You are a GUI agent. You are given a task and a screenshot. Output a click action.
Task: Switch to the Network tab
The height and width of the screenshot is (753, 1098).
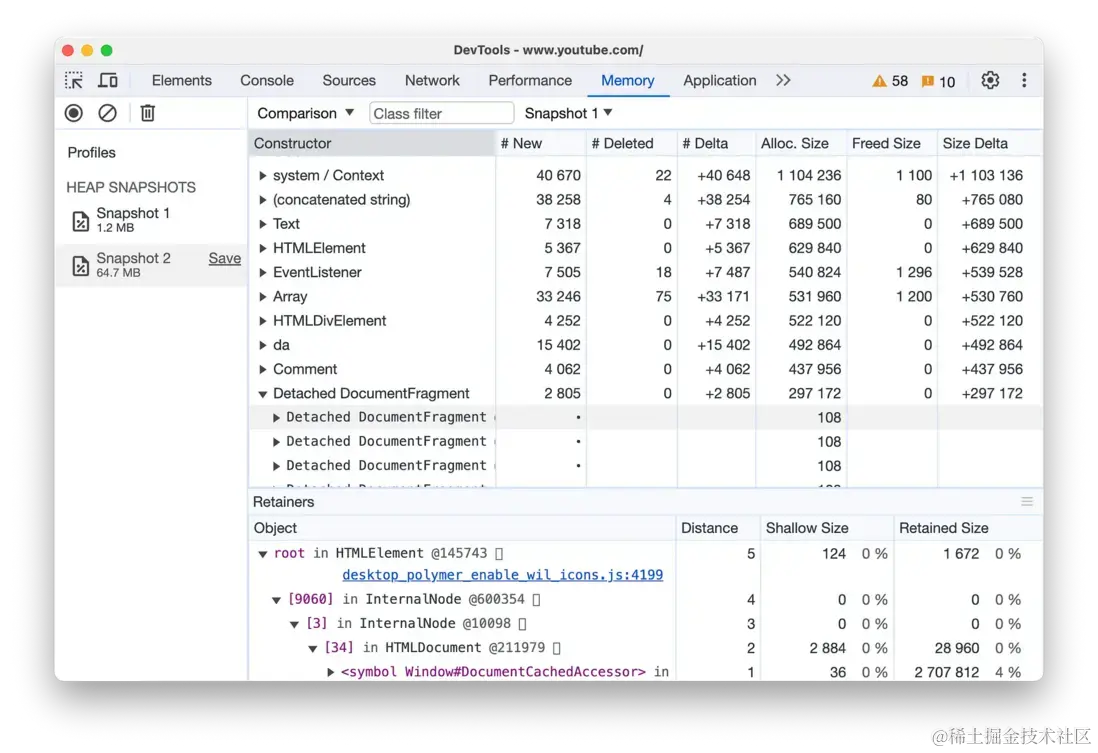pyautogui.click(x=432, y=81)
